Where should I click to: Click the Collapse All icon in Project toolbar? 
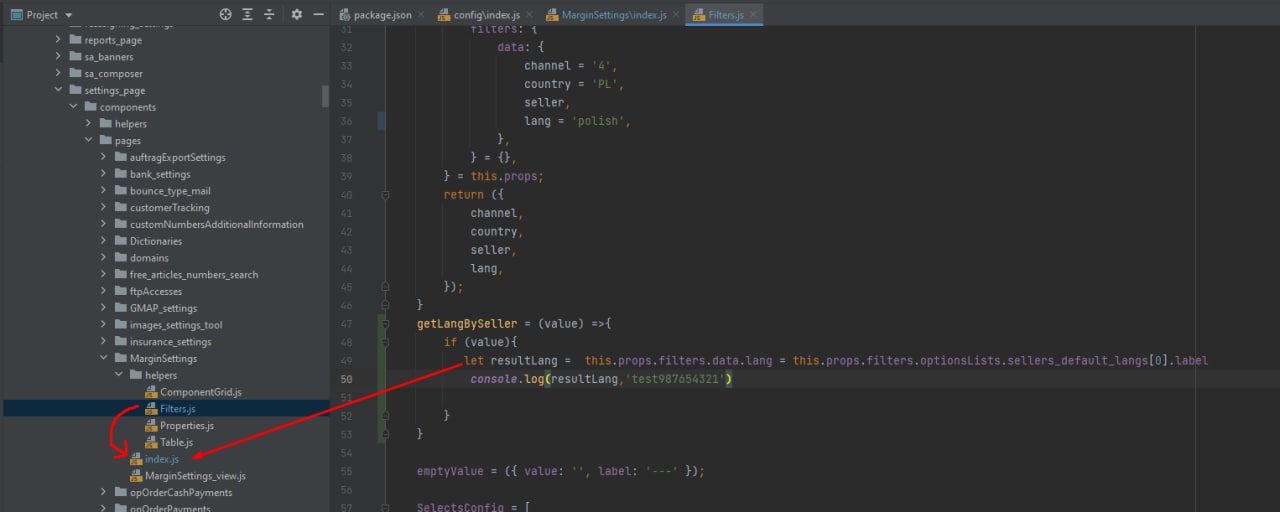269,15
